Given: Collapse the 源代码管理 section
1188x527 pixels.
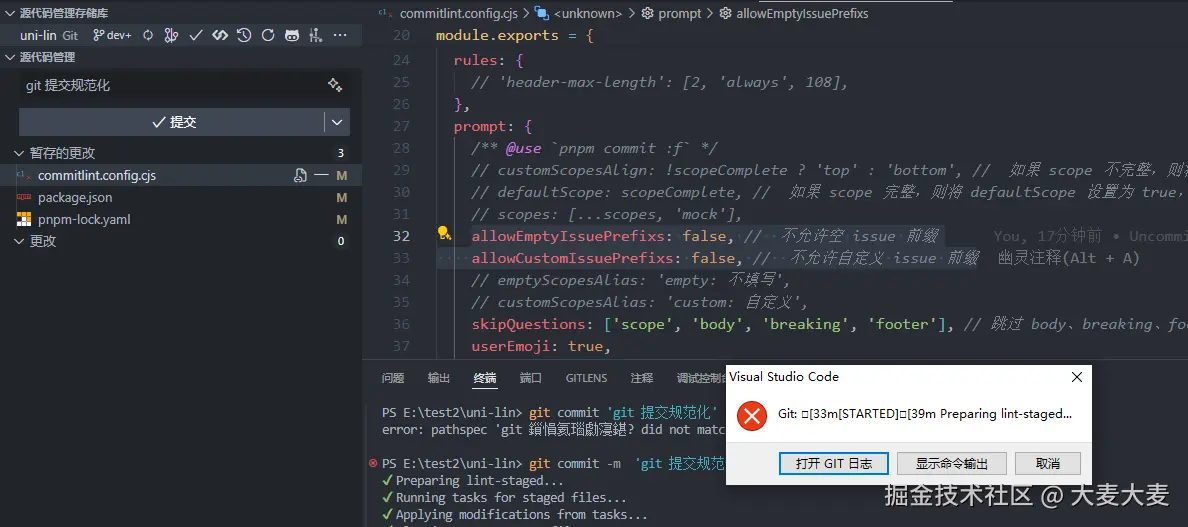Looking at the screenshot, I should (9, 57).
